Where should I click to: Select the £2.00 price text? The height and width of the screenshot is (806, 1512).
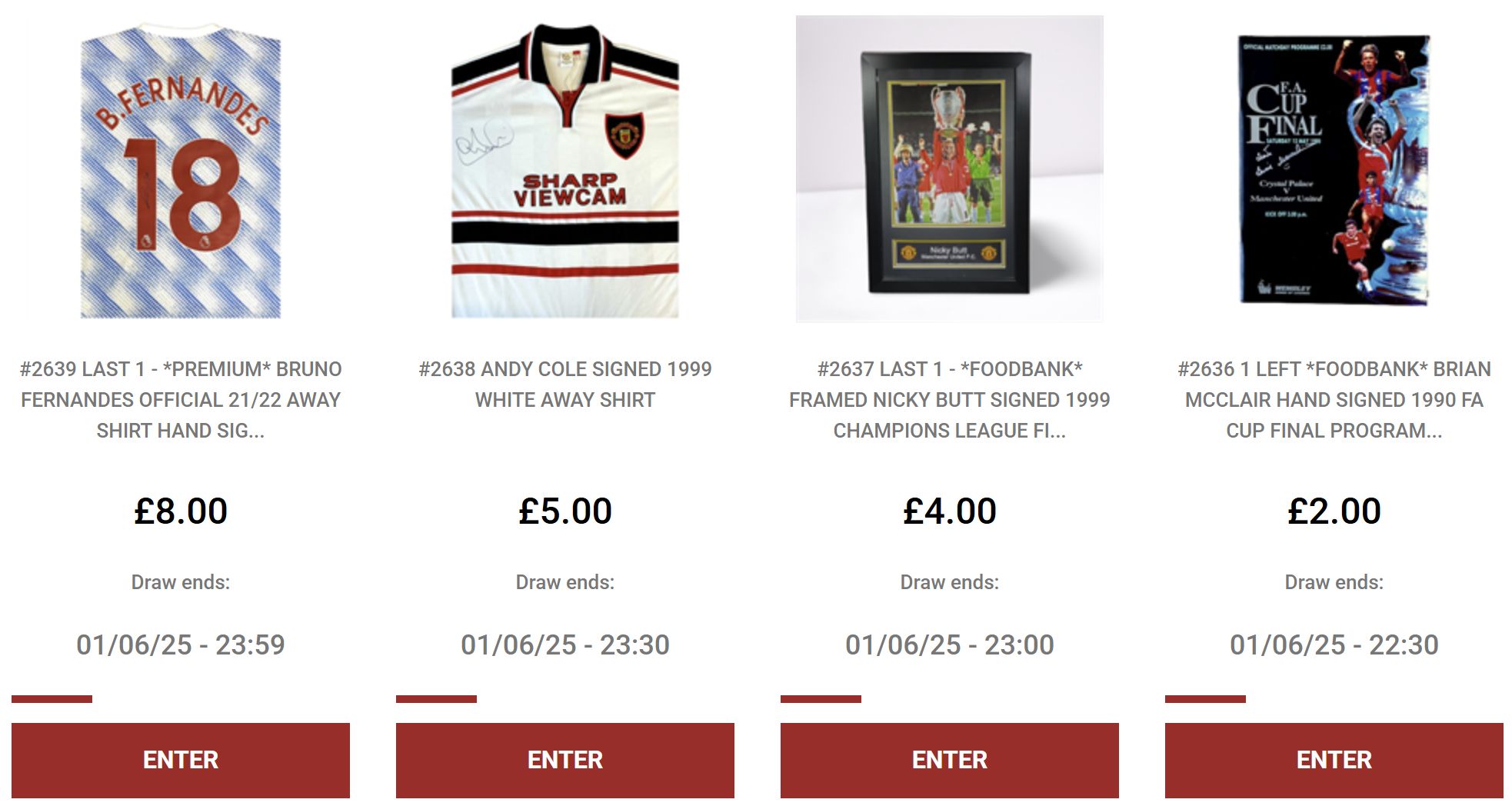coord(1334,511)
